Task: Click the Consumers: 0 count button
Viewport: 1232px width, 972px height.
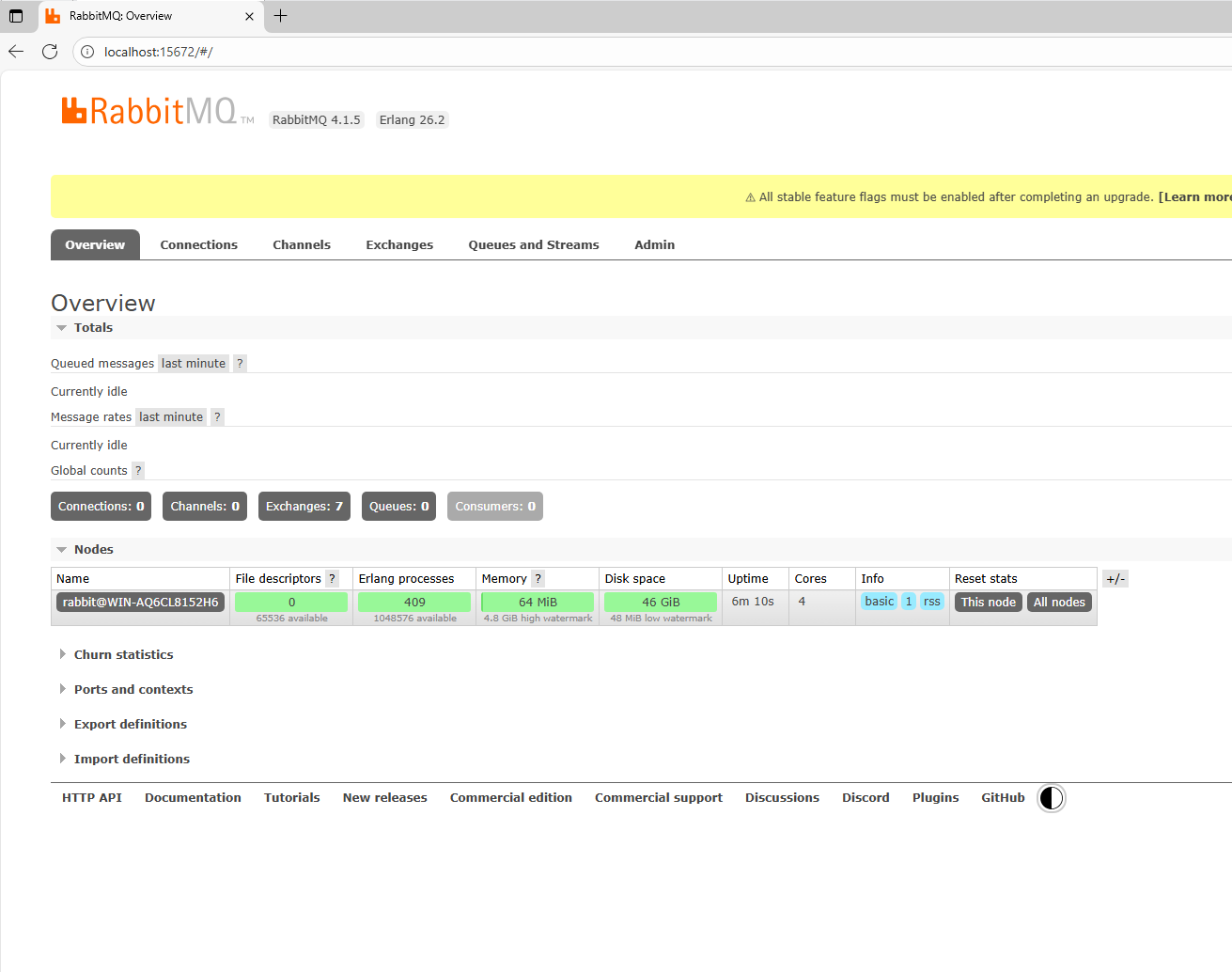Action: 495,507
